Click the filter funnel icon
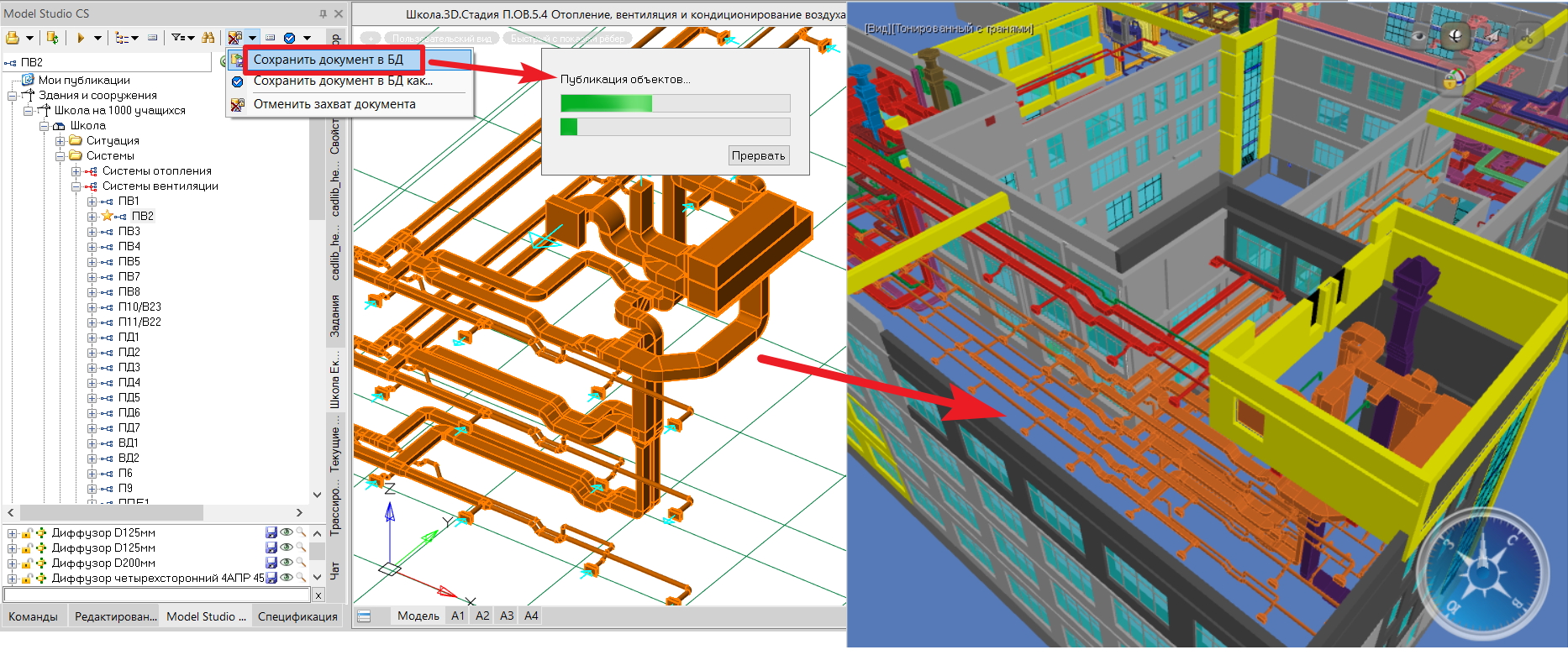 pyautogui.click(x=177, y=38)
